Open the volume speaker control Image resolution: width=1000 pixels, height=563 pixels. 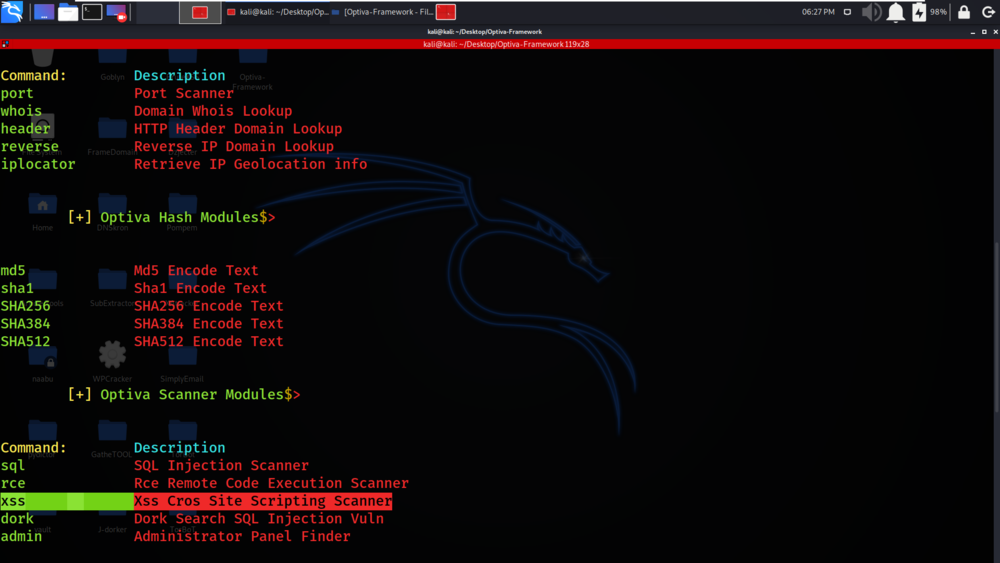coord(871,12)
